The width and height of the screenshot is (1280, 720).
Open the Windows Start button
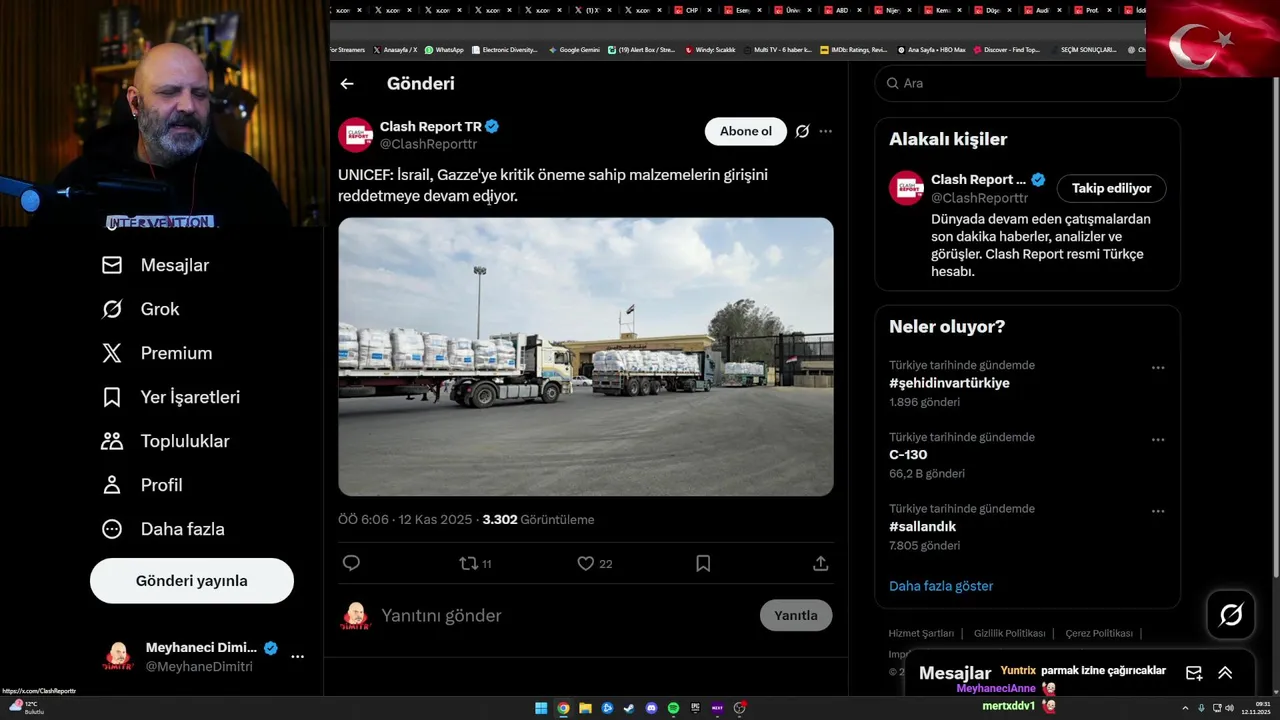[x=541, y=708]
